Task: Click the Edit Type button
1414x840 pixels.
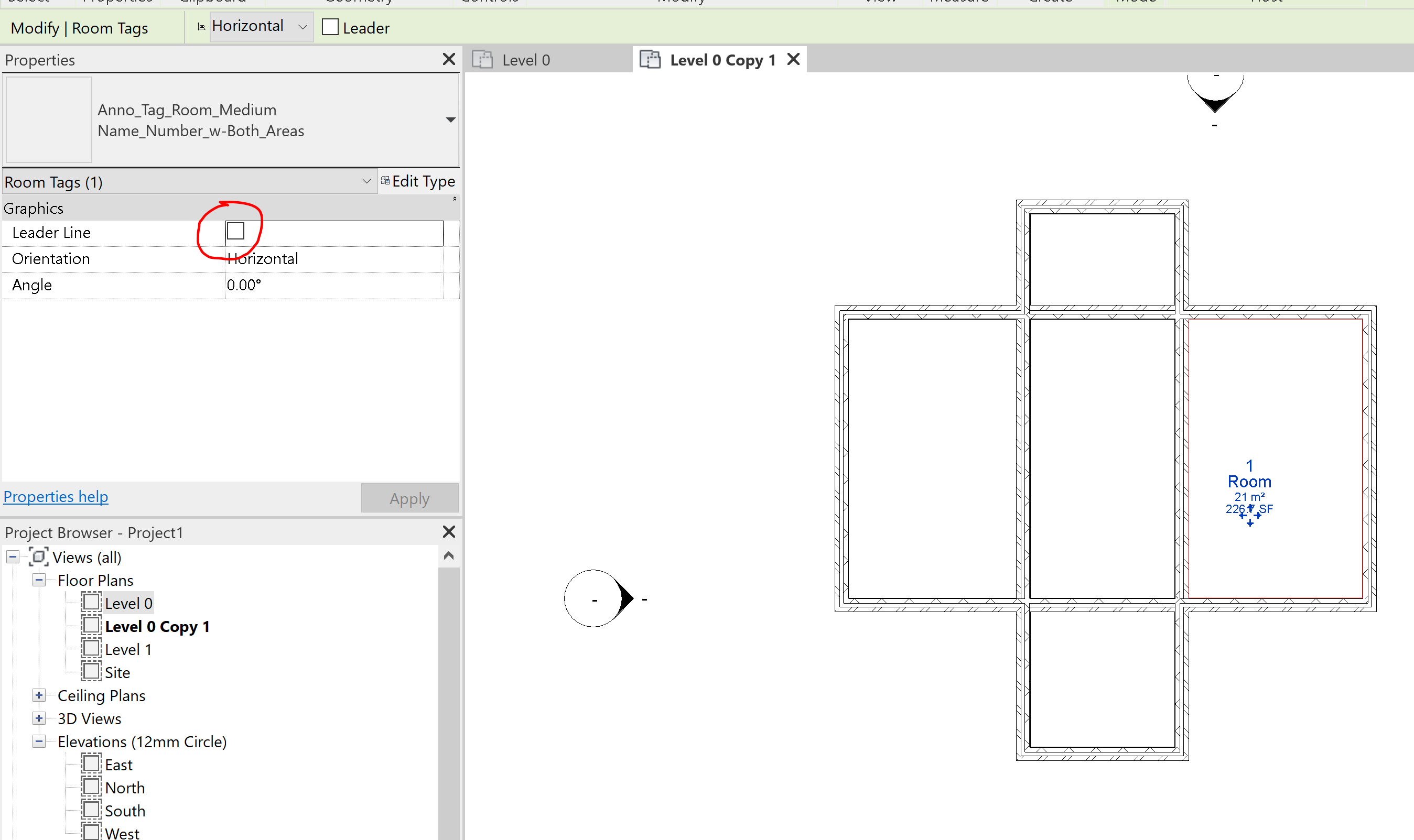Action: tap(418, 181)
